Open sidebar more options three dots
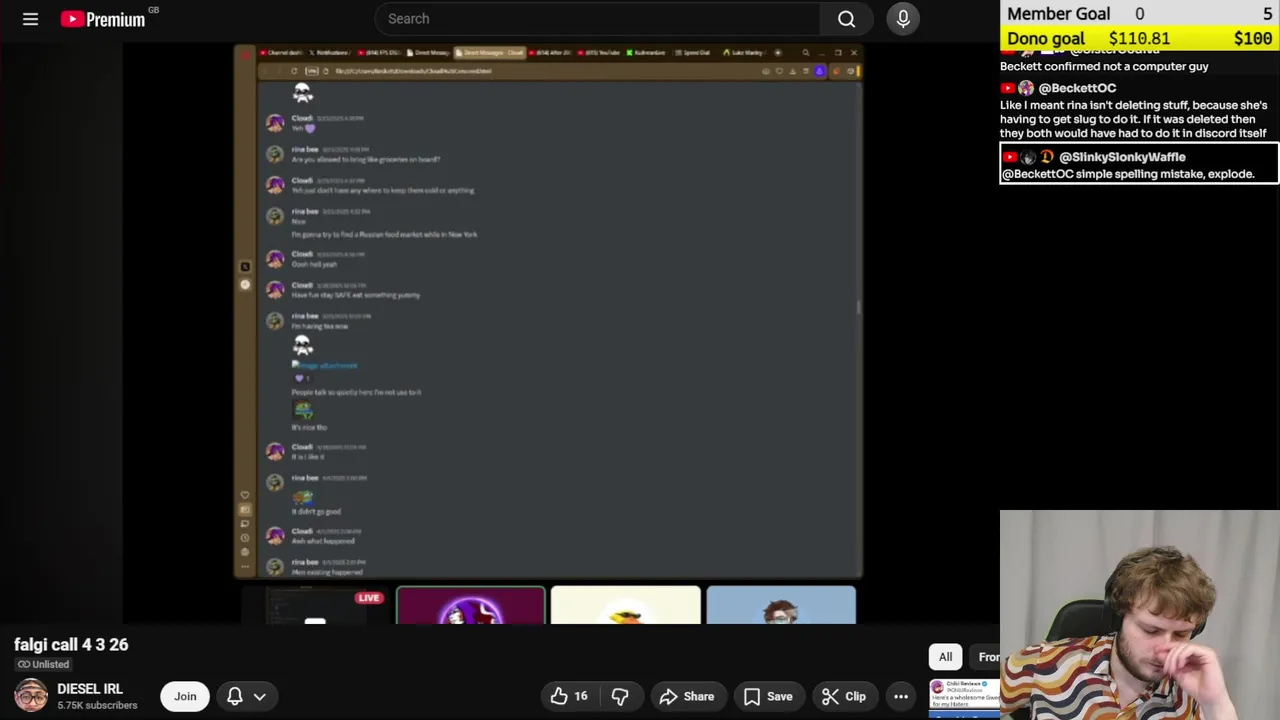 (x=245, y=566)
